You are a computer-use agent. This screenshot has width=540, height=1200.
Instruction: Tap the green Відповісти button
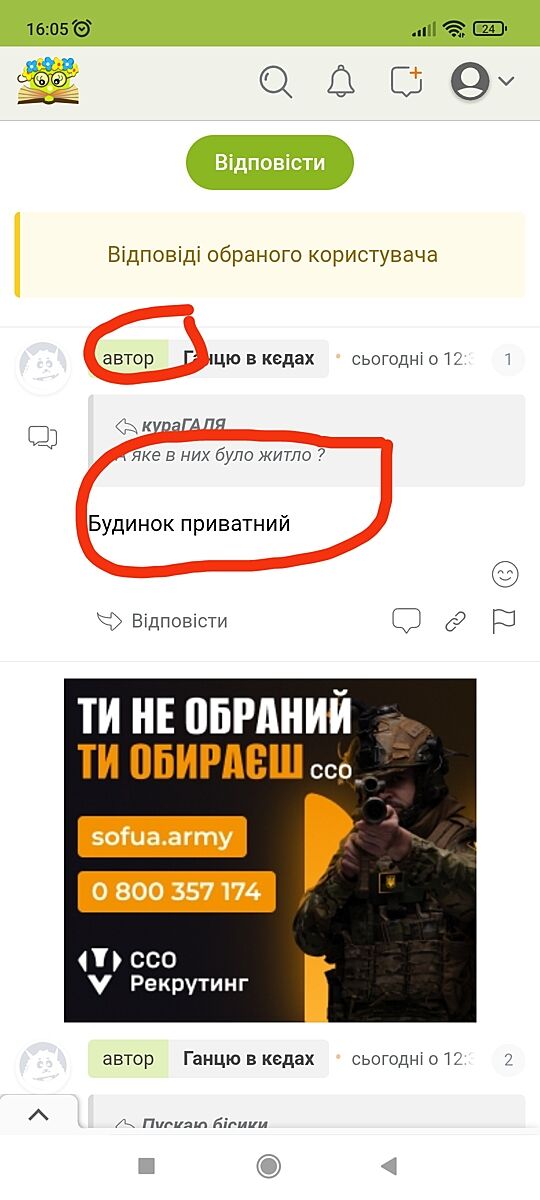coord(270,163)
